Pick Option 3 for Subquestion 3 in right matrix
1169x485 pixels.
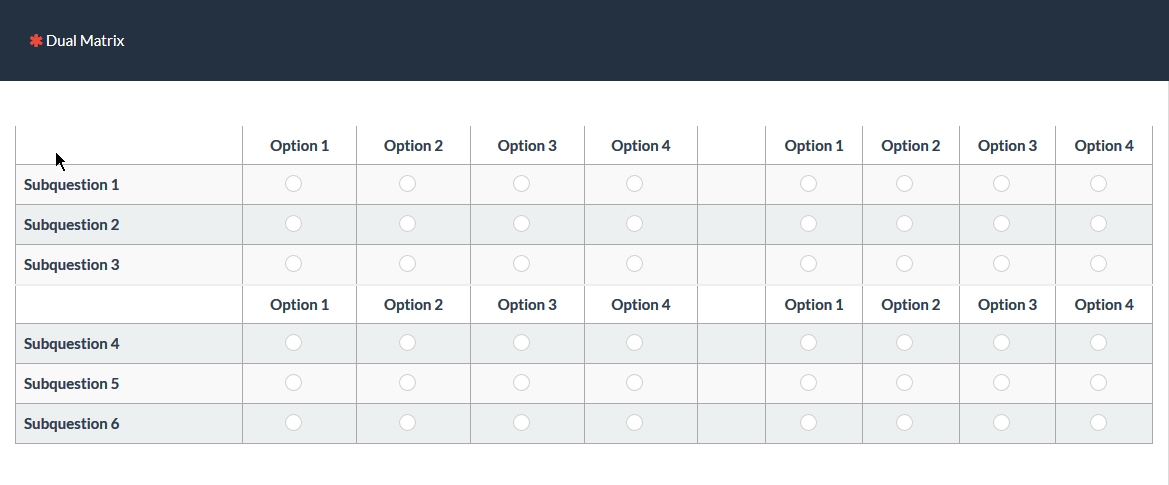click(x=1001, y=263)
